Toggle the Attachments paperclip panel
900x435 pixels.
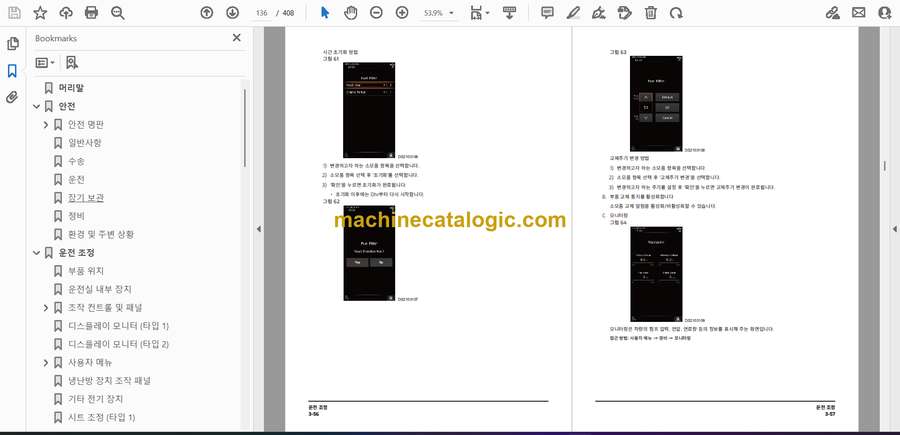pyautogui.click(x=13, y=97)
